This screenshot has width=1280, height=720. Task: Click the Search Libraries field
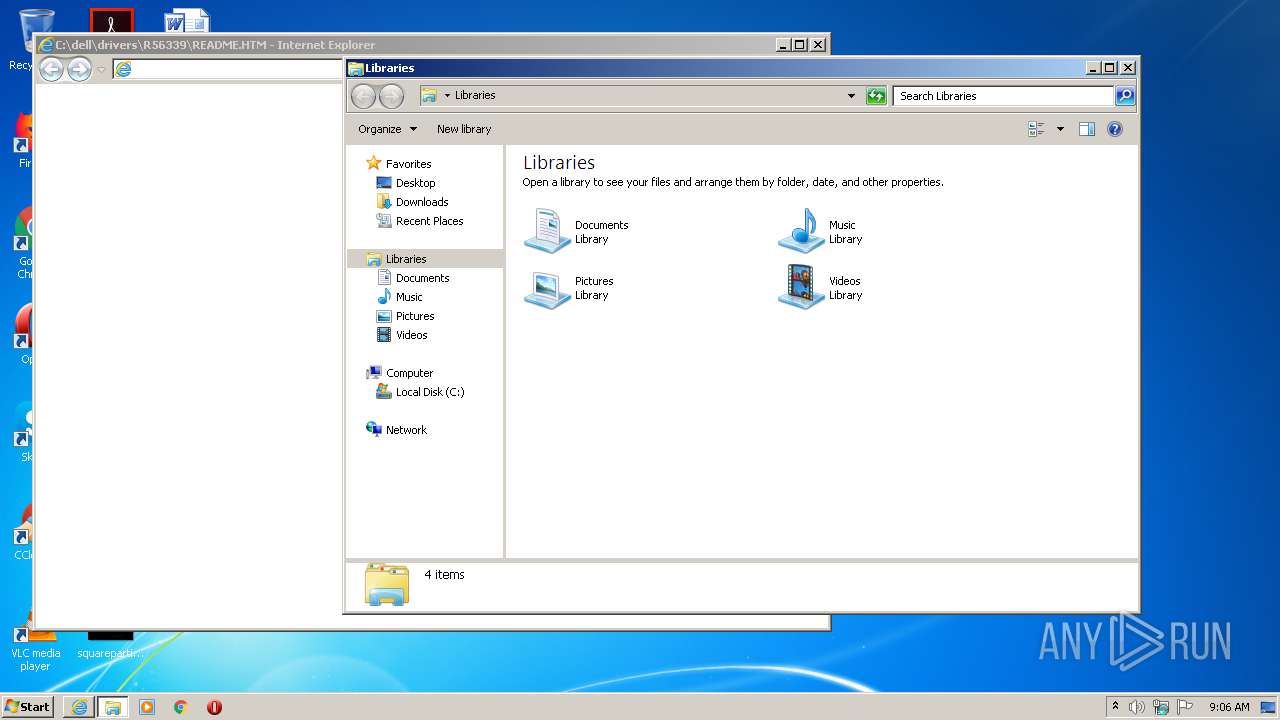point(1003,96)
